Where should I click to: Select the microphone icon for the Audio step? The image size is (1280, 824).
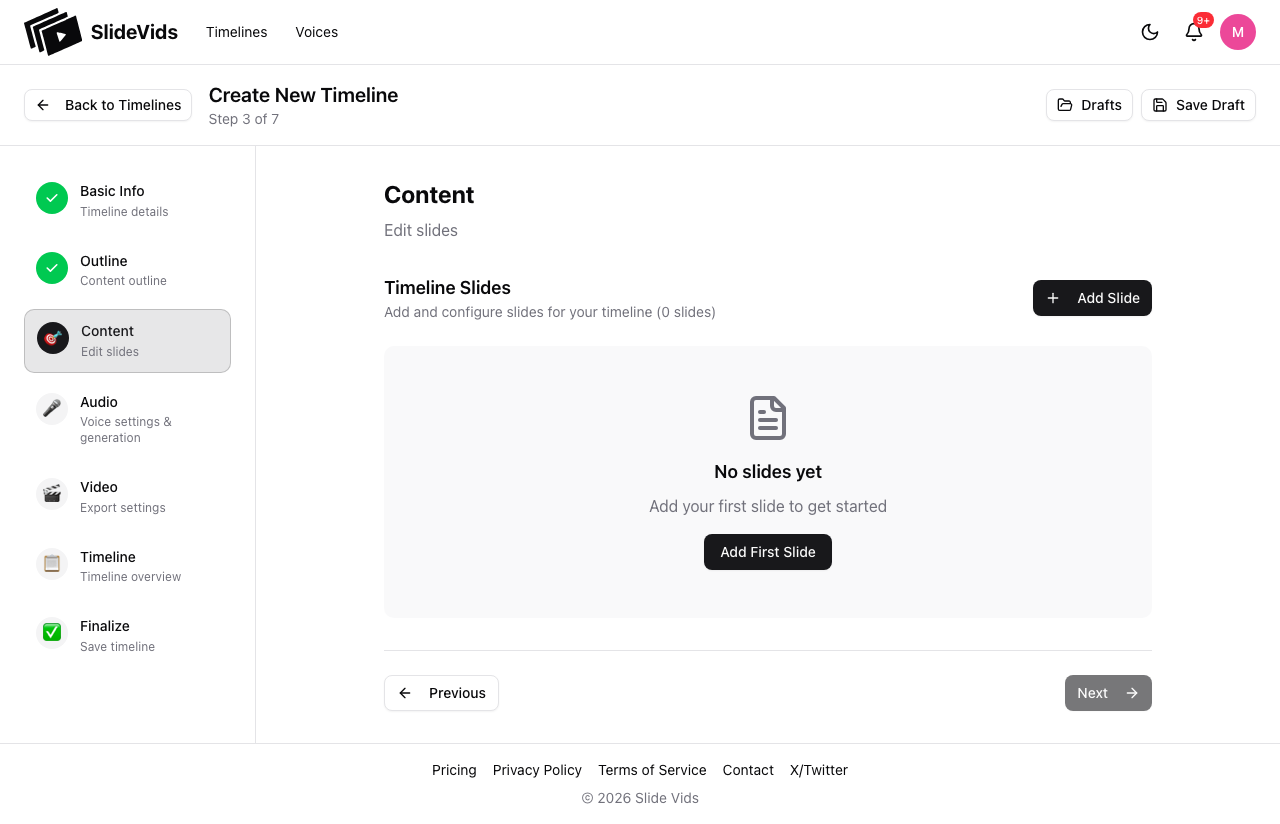(x=52, y=409)
